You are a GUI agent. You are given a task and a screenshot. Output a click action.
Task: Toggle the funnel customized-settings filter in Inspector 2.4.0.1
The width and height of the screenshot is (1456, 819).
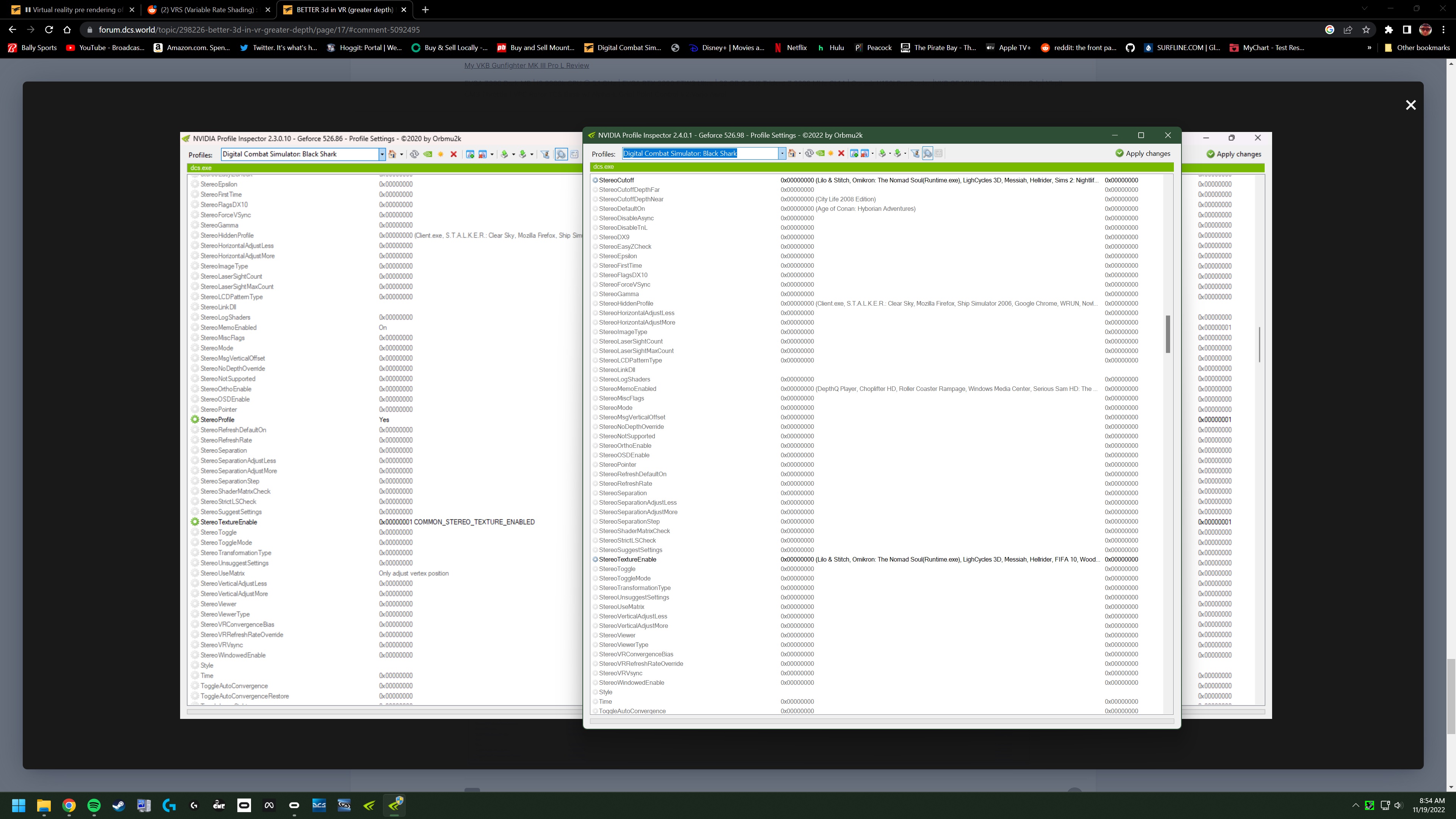click(915, 153)
